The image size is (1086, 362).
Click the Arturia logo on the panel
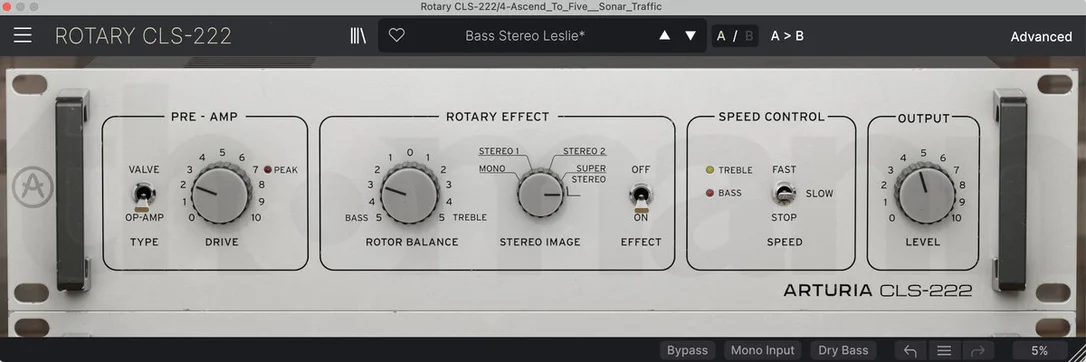click(32, 188)
